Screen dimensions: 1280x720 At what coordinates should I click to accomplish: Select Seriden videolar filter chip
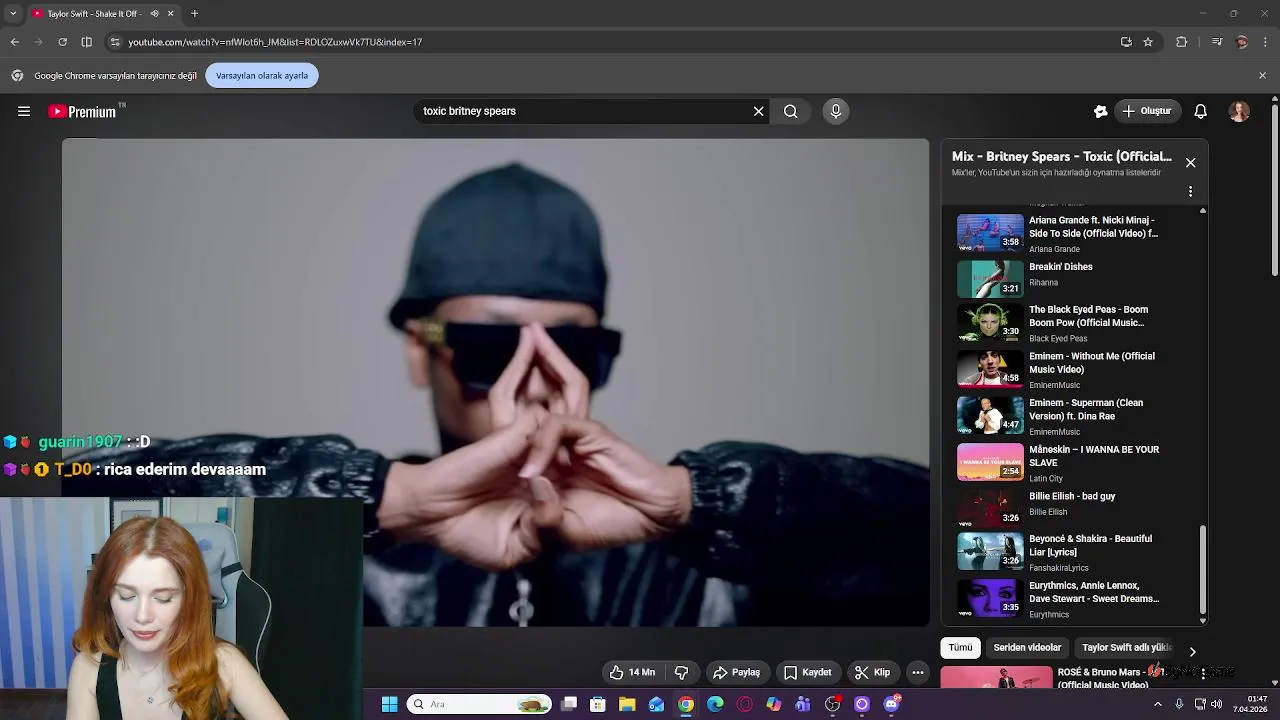pyautogui.click(x=1027, y=647)
